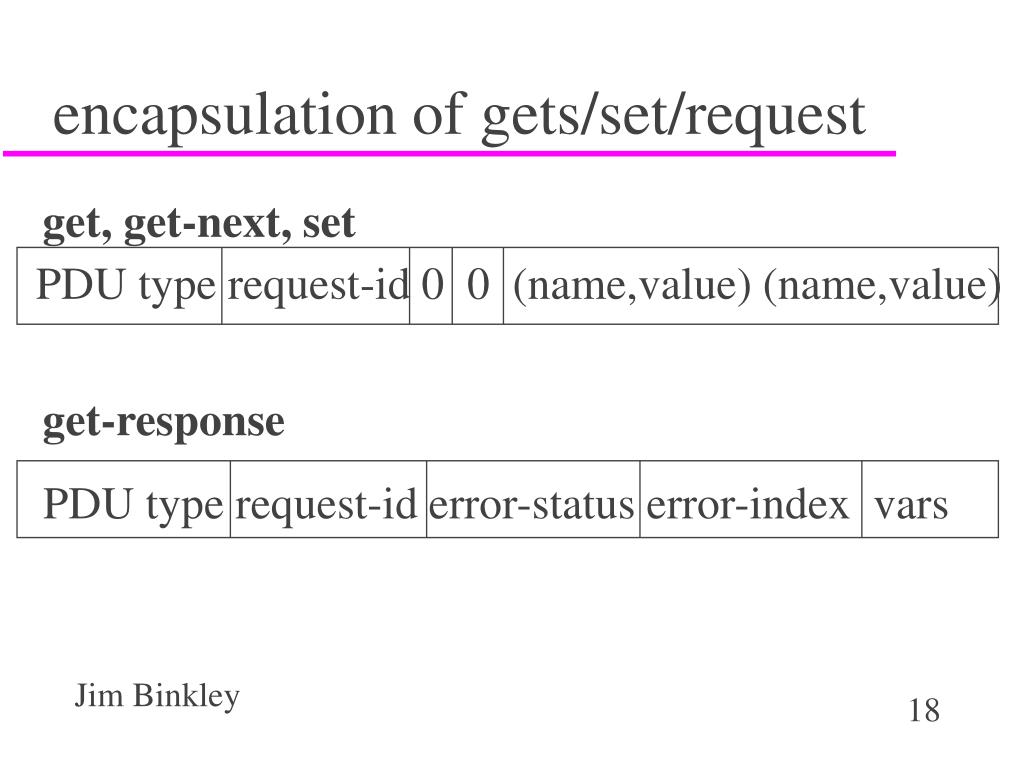1024x768 pixels.
Task: Select the 'error-index' cell
Action: tap(751, 500)
